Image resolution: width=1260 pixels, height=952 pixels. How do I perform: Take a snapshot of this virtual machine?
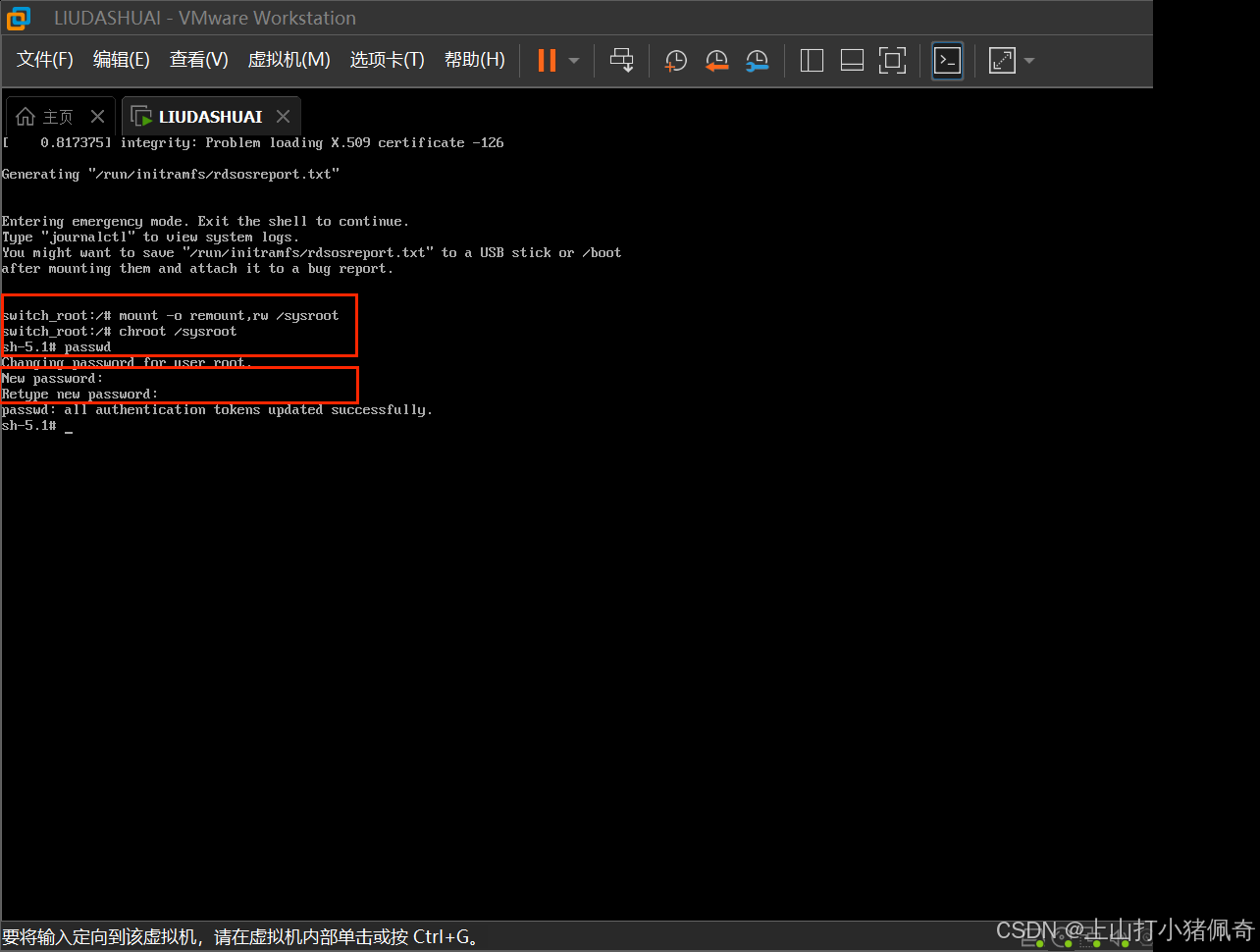pyautogui.click(x=675, y=61)
